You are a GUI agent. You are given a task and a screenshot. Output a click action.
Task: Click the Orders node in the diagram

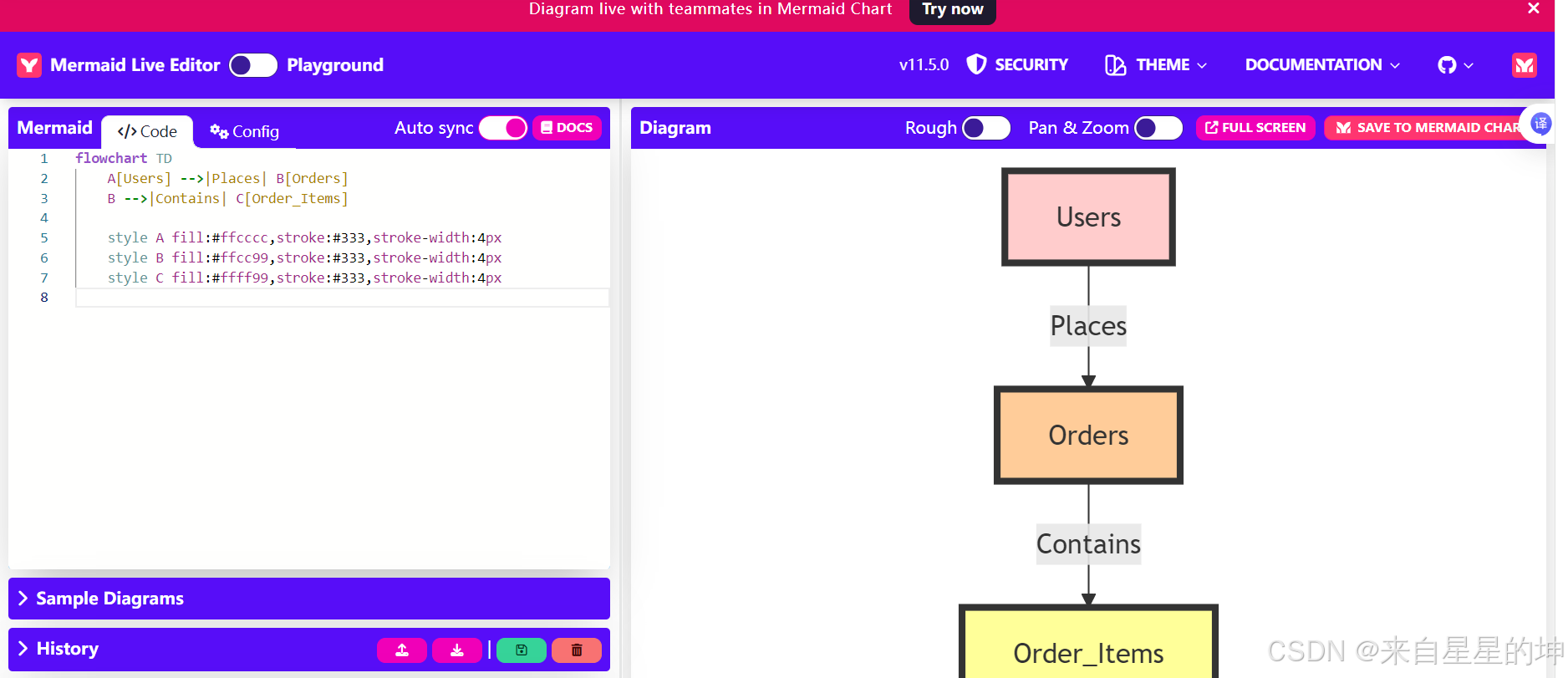1088,435
